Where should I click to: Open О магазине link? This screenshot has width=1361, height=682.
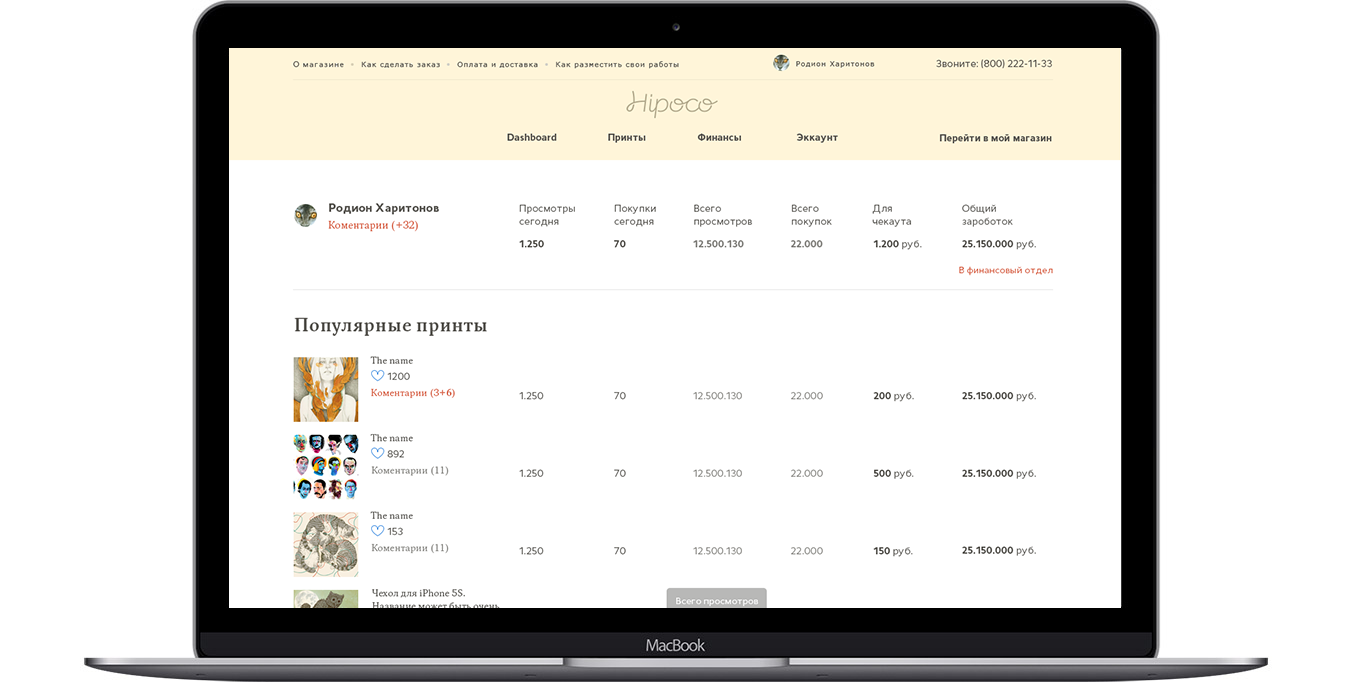click(x=318, y=64)
